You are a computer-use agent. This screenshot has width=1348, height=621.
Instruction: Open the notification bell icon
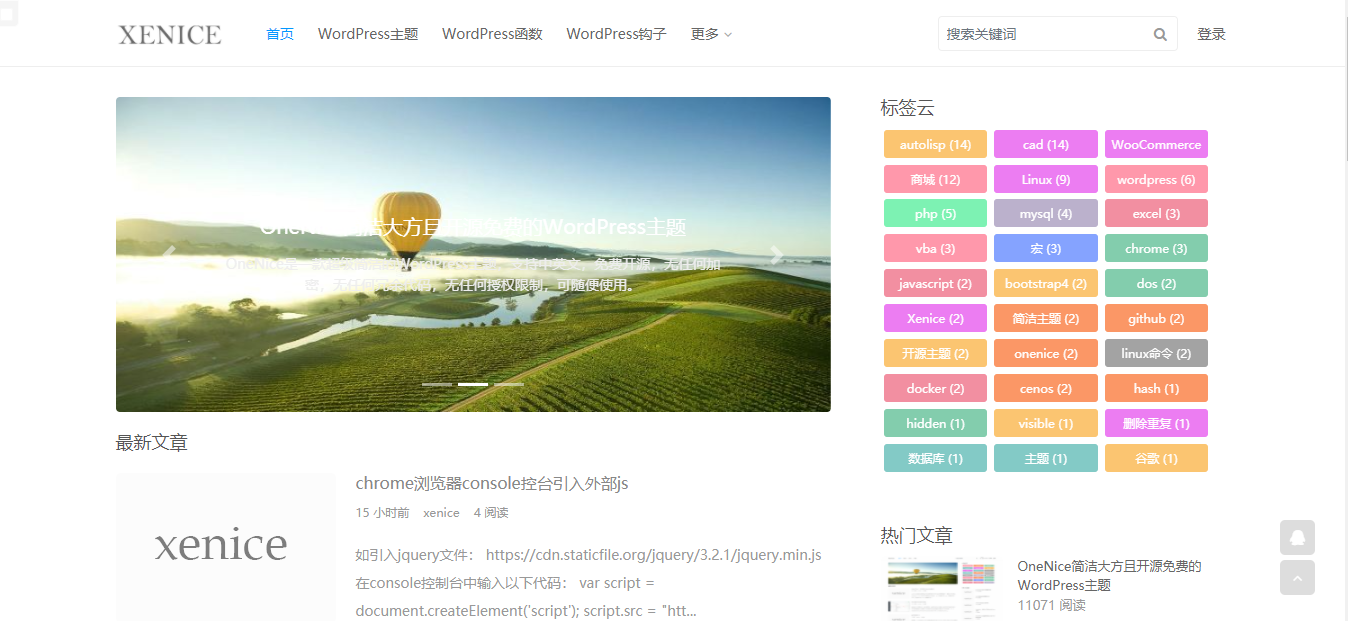coord(1297,538)
